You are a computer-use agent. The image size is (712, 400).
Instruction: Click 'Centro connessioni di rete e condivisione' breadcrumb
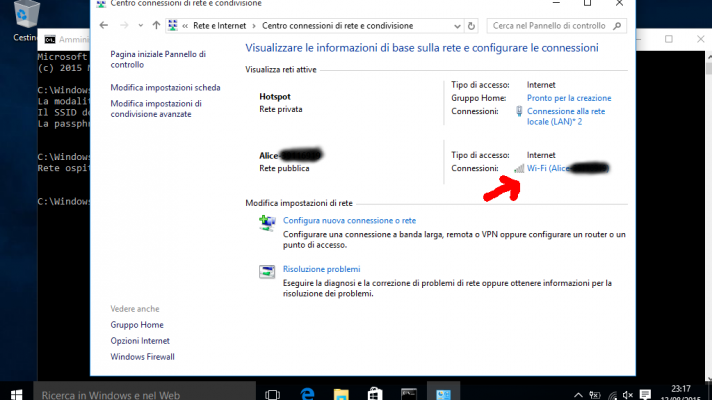coord(337,26)
